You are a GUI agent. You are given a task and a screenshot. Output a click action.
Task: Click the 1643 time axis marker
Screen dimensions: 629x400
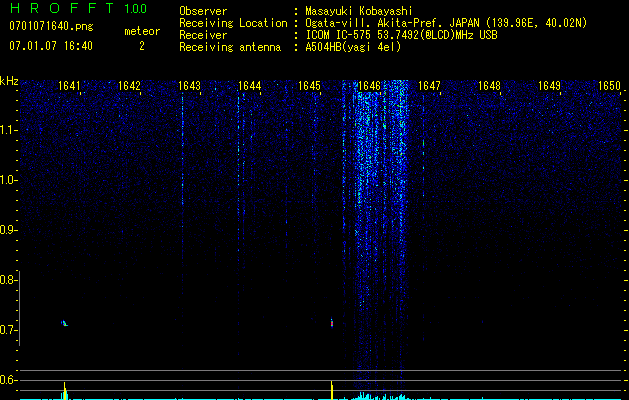(189, 86)
